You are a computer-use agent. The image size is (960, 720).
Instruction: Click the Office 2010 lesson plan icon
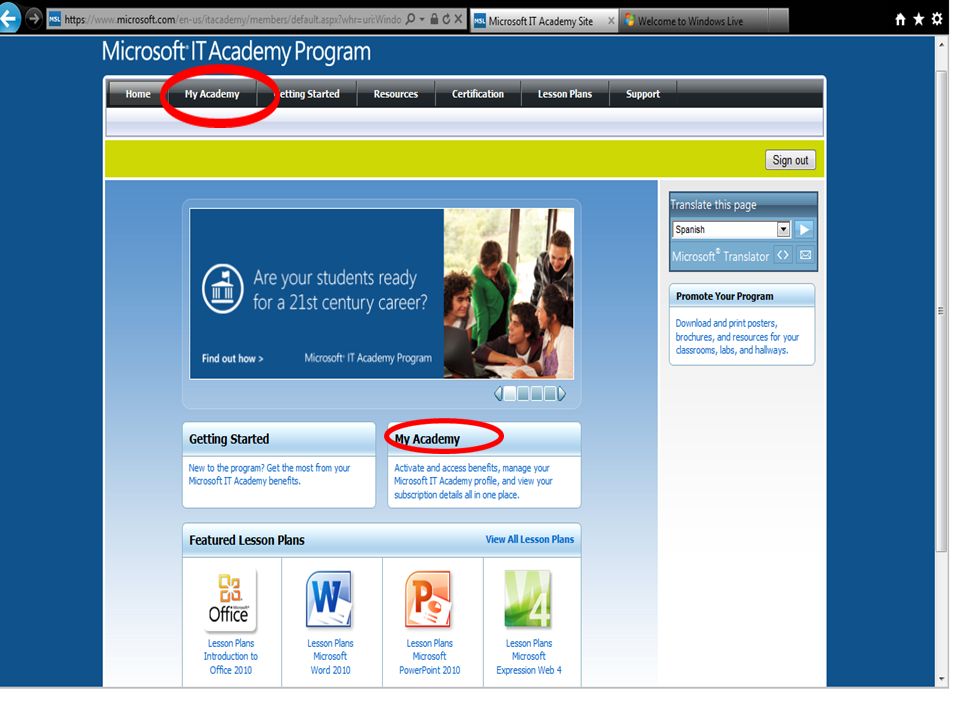coord(230,600)
